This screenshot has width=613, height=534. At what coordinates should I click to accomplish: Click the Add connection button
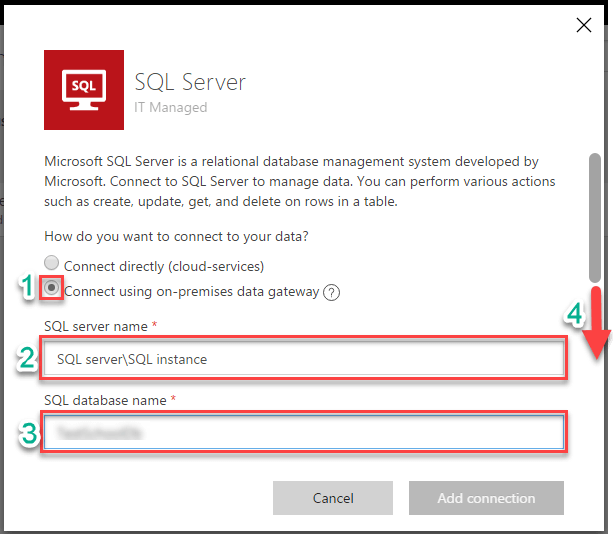(x=485, y=497)
